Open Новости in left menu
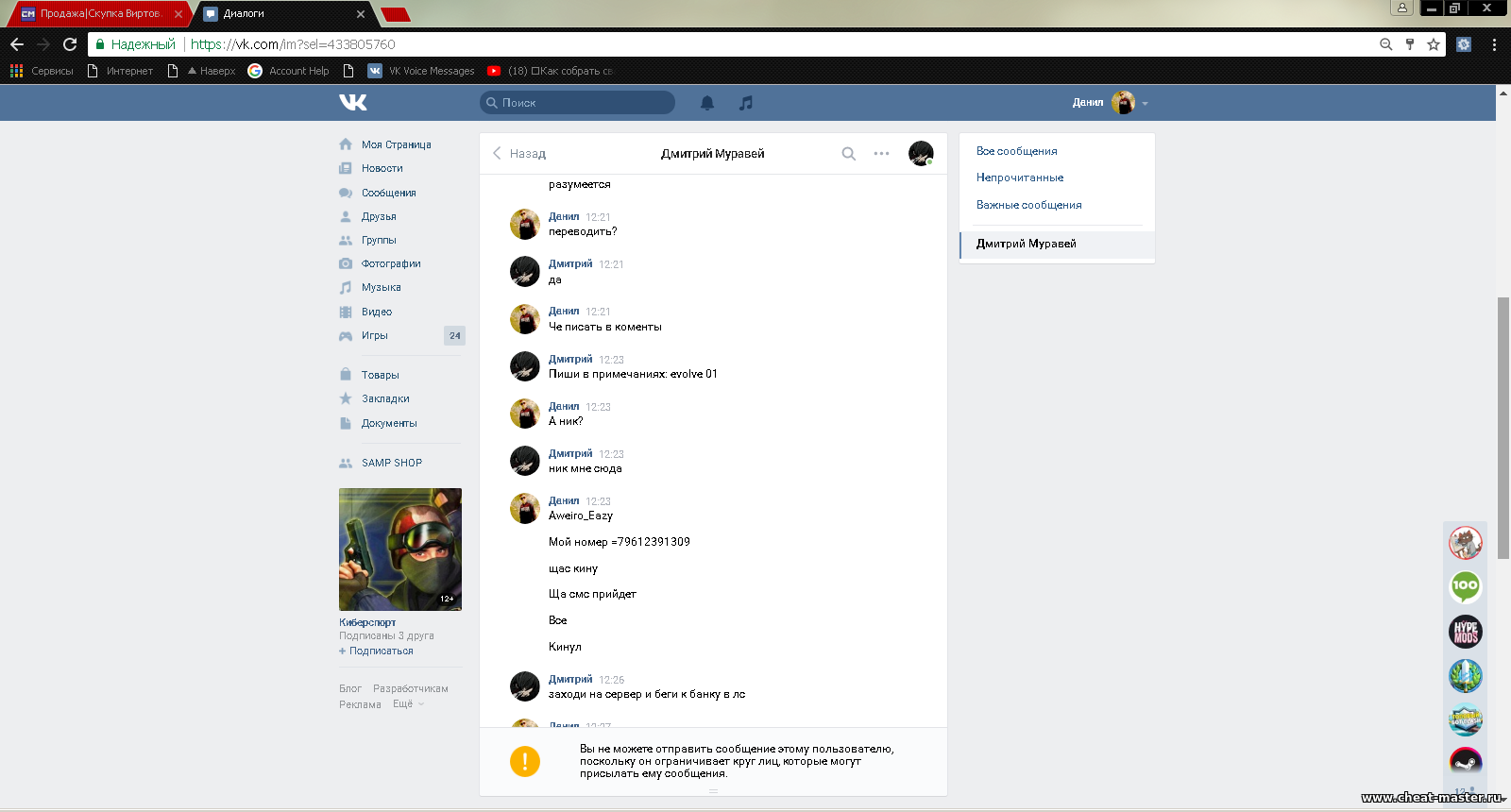Viewport: 1511px width, 812px height. click(382, 168)
